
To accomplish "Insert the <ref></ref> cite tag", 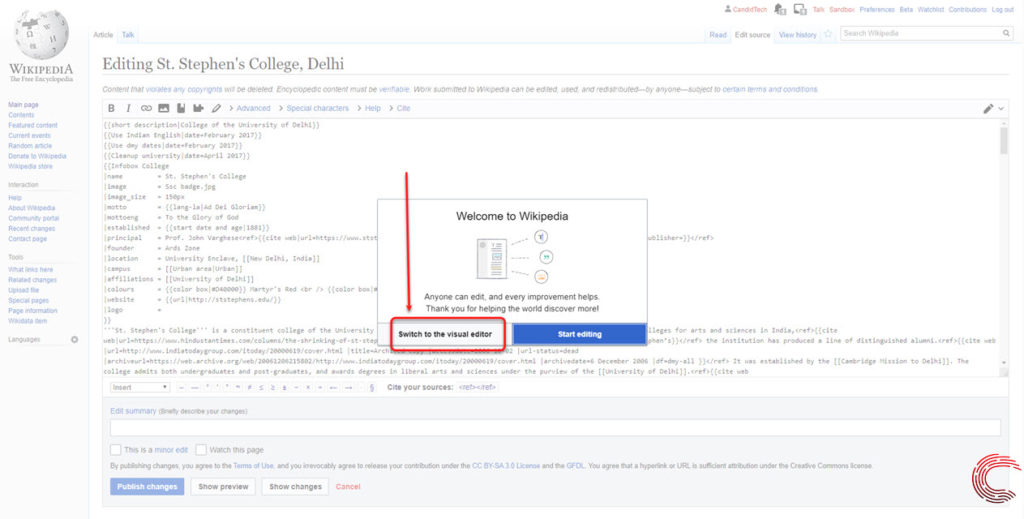I will pos(477,387).
